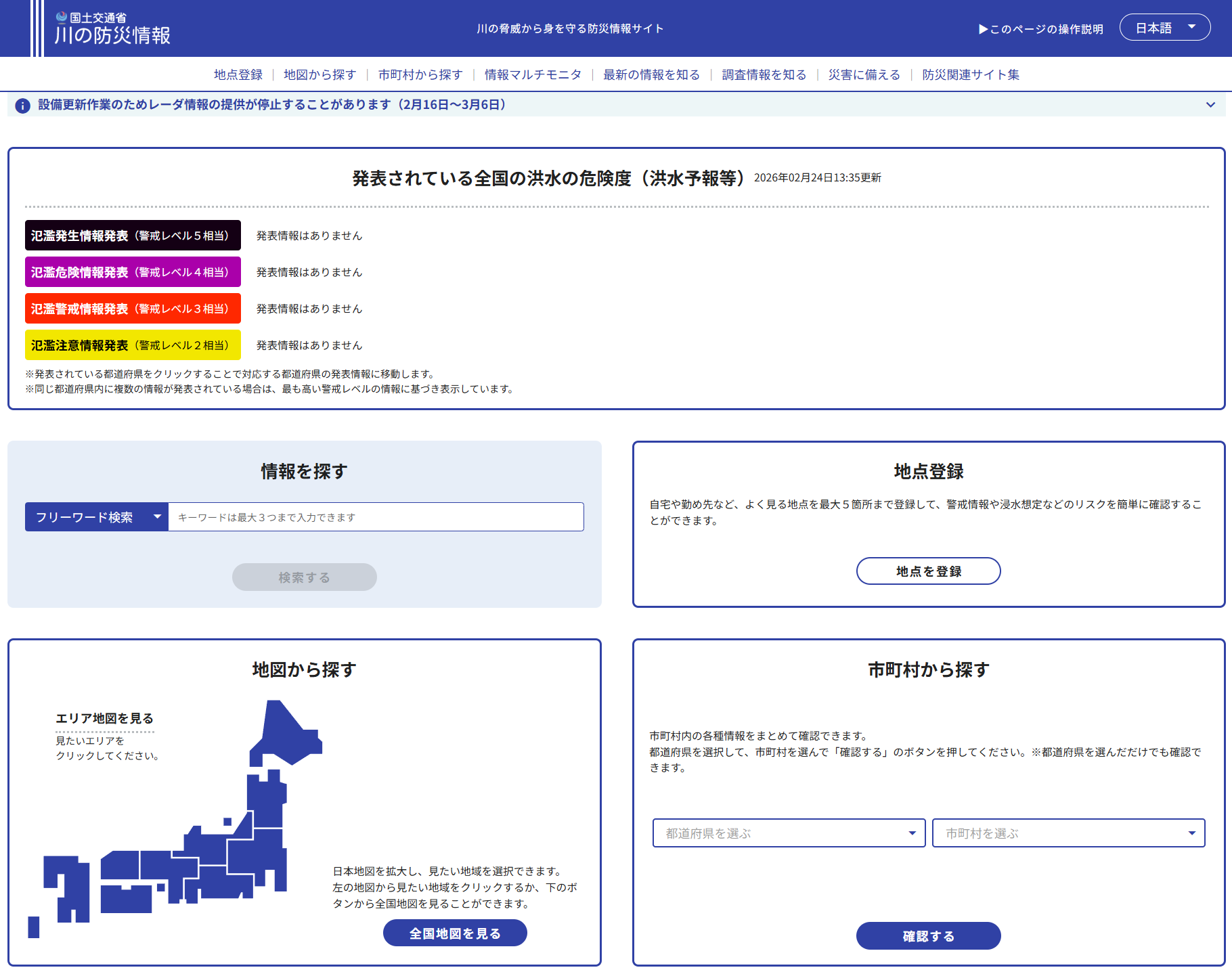Open the 市町村を選ぶ municipality dropdown

tap(1068, 833)
